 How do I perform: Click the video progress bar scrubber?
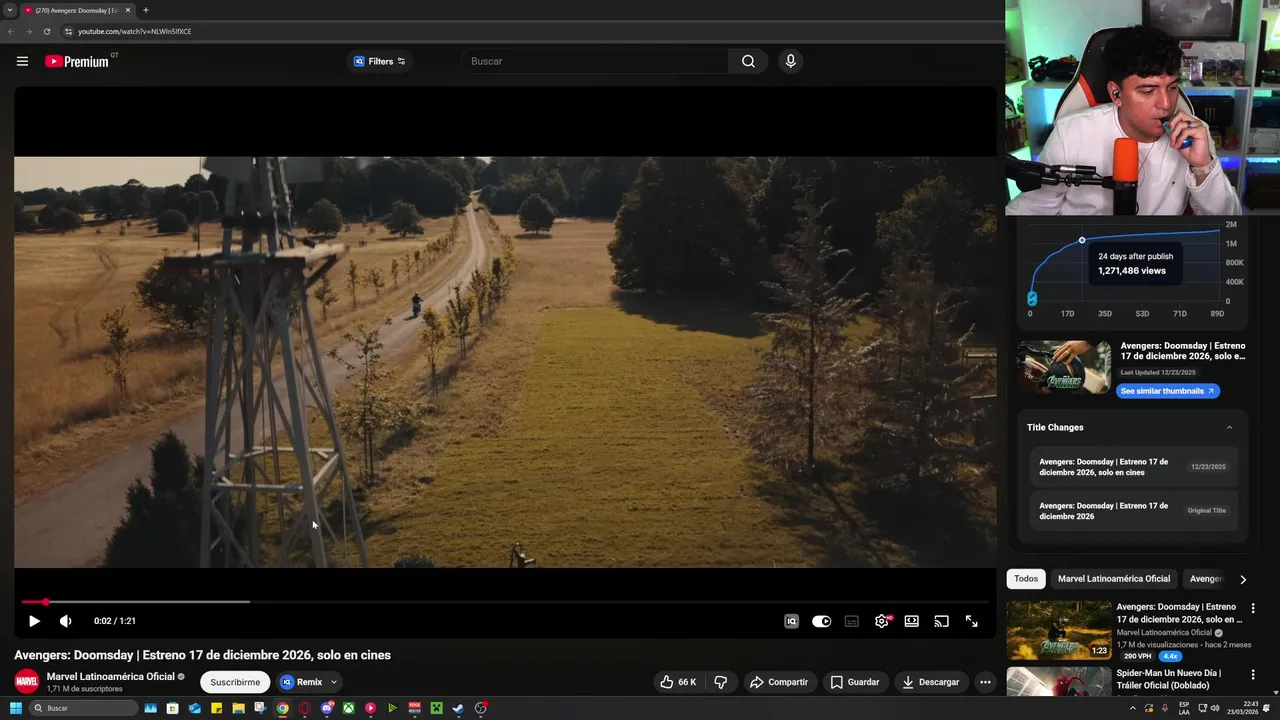(45, 602)
